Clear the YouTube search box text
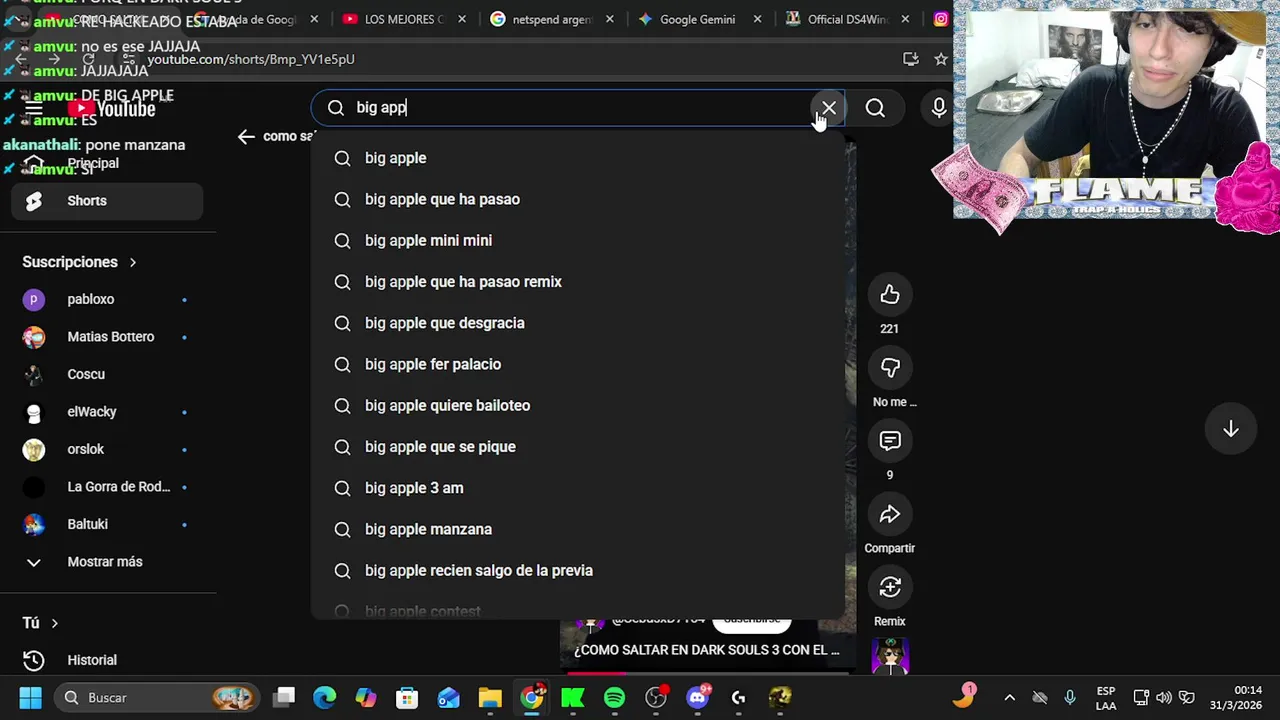This screenshot has width=1280, height=720. [829, 108]
